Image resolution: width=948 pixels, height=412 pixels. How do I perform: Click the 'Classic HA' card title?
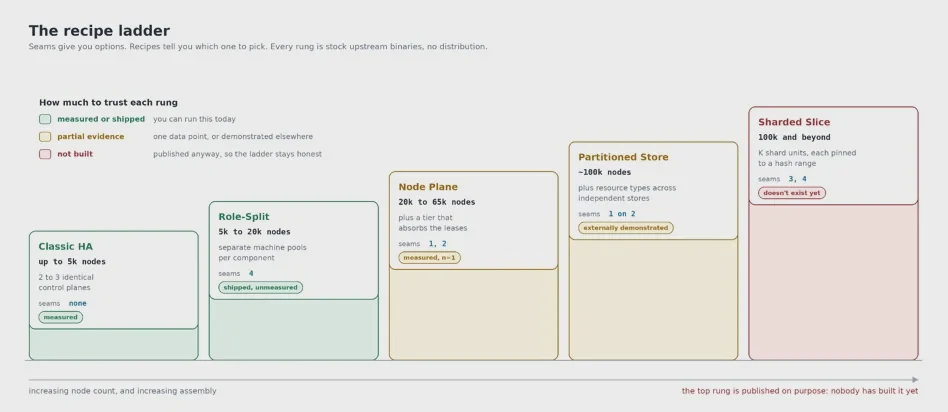tap(65, 247)
